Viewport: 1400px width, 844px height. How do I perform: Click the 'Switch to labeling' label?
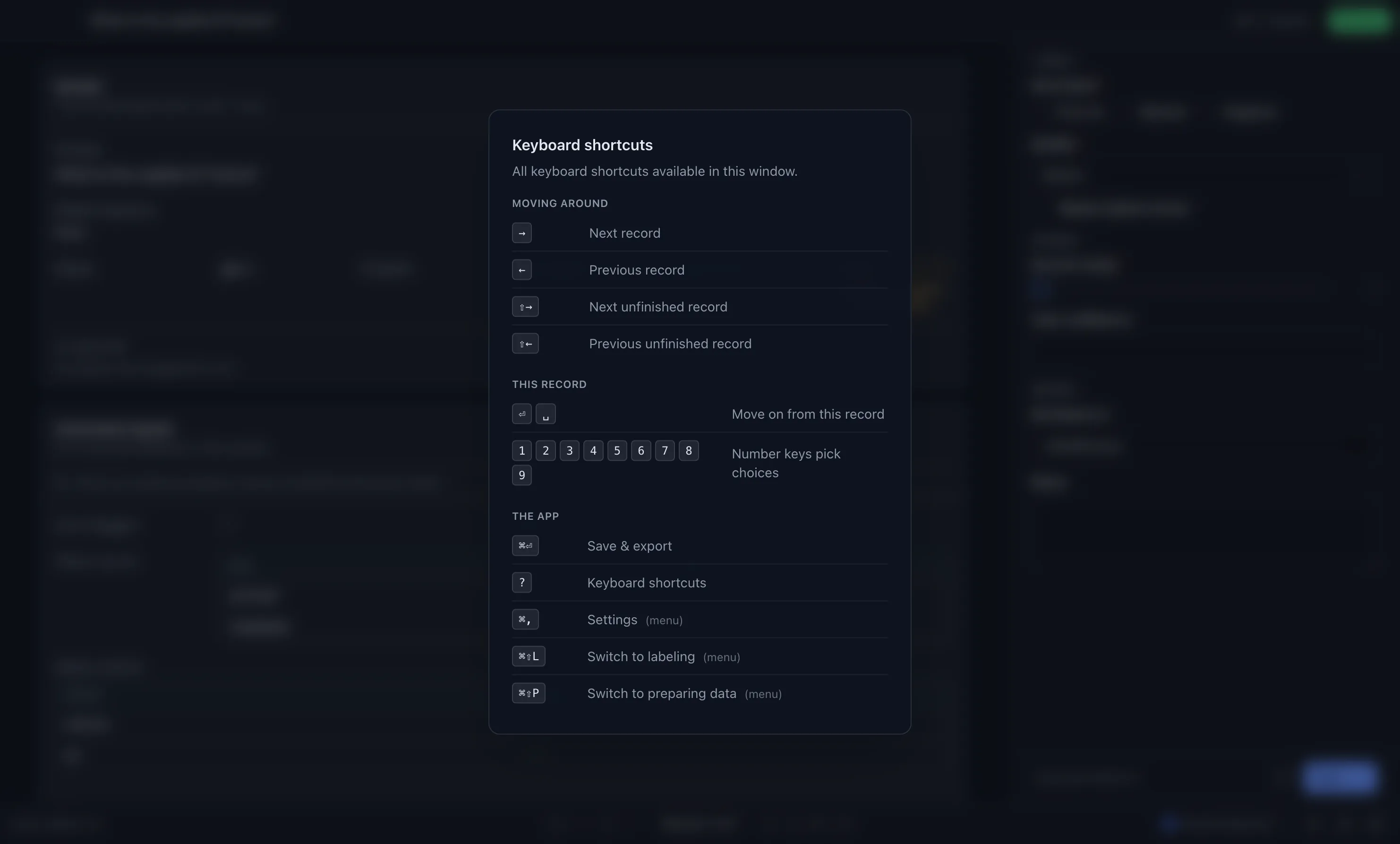coord(641,657)
